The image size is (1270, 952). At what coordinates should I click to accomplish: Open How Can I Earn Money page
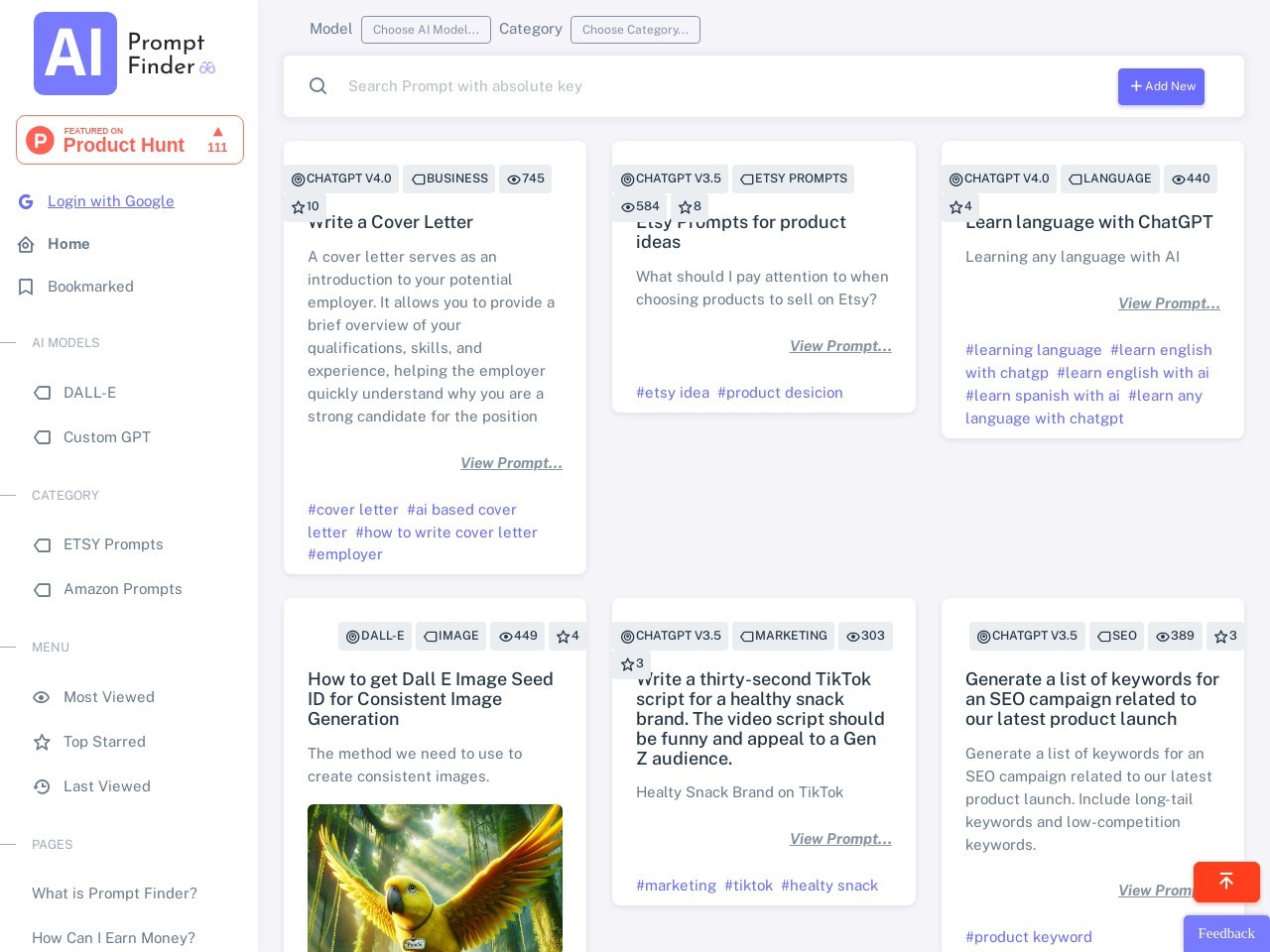[x=113, y=938]
